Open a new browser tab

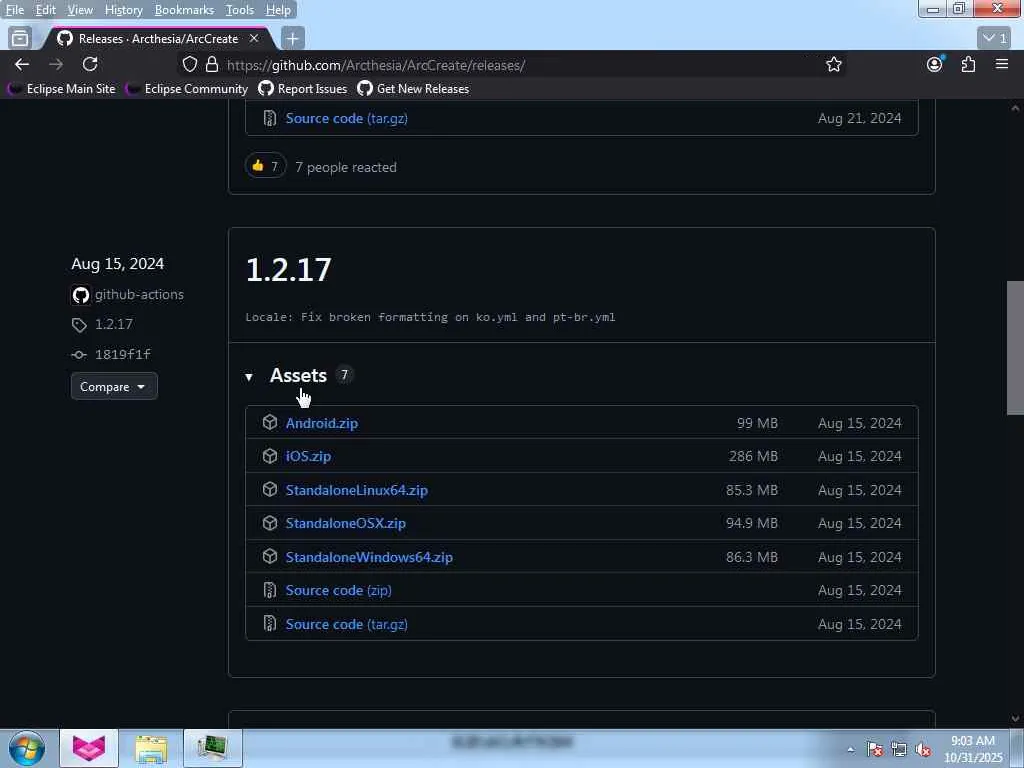pyautogui.click(x=293, y=39)
